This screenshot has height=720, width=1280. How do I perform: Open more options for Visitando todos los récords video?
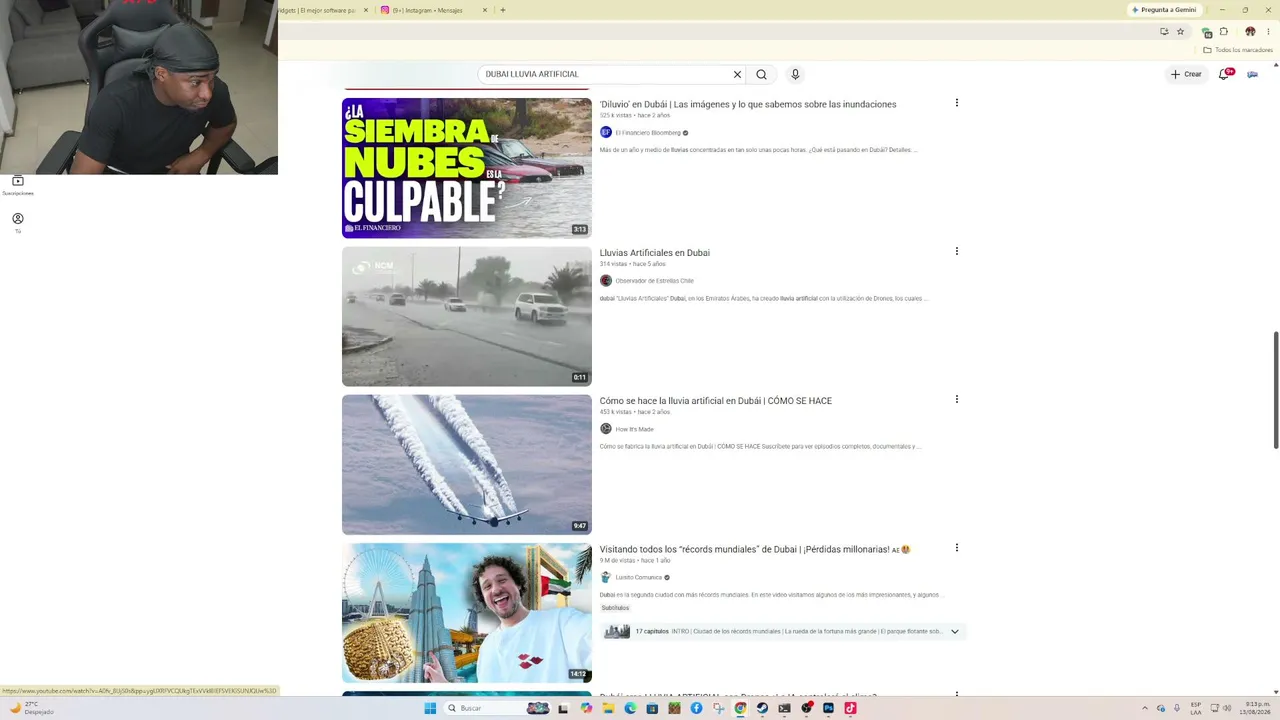pos(957,547)
